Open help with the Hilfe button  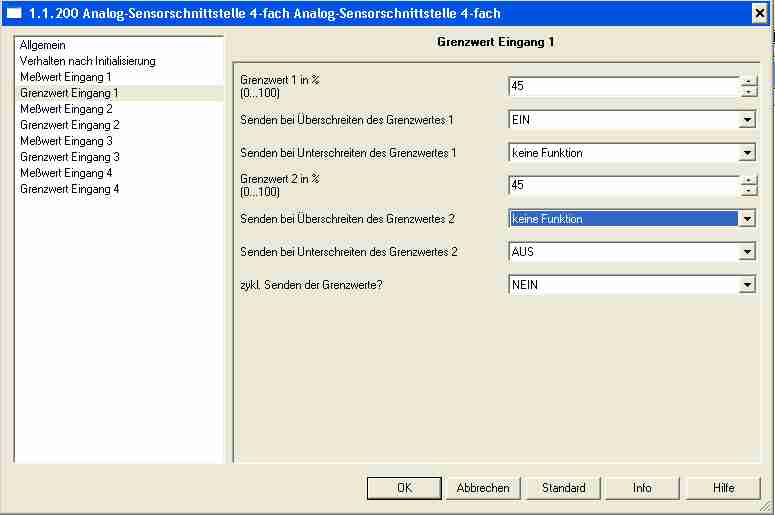(723, 488)
